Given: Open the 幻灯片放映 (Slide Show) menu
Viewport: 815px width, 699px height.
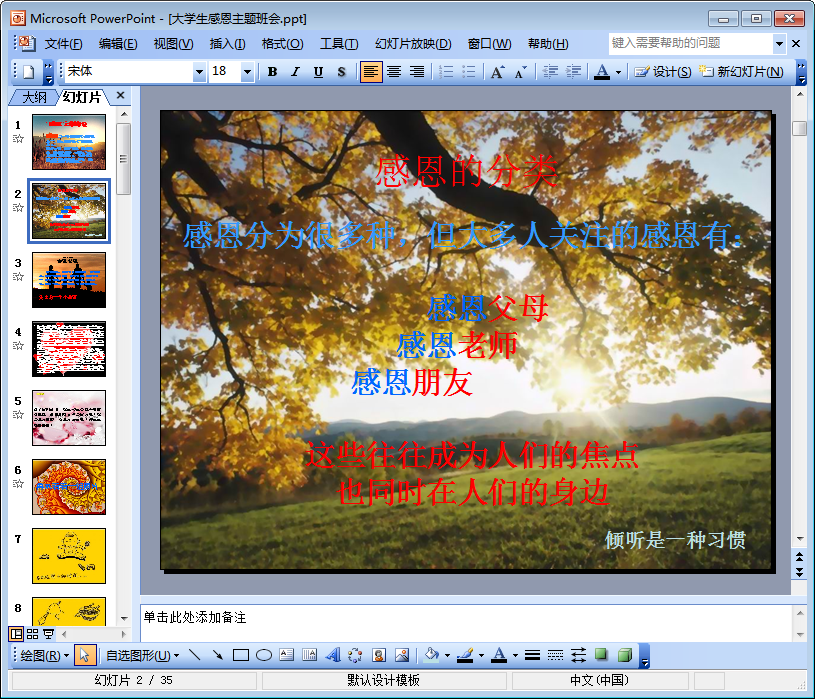Looking at the screenshot, I should pyautogui.click(x=413, y=44).
